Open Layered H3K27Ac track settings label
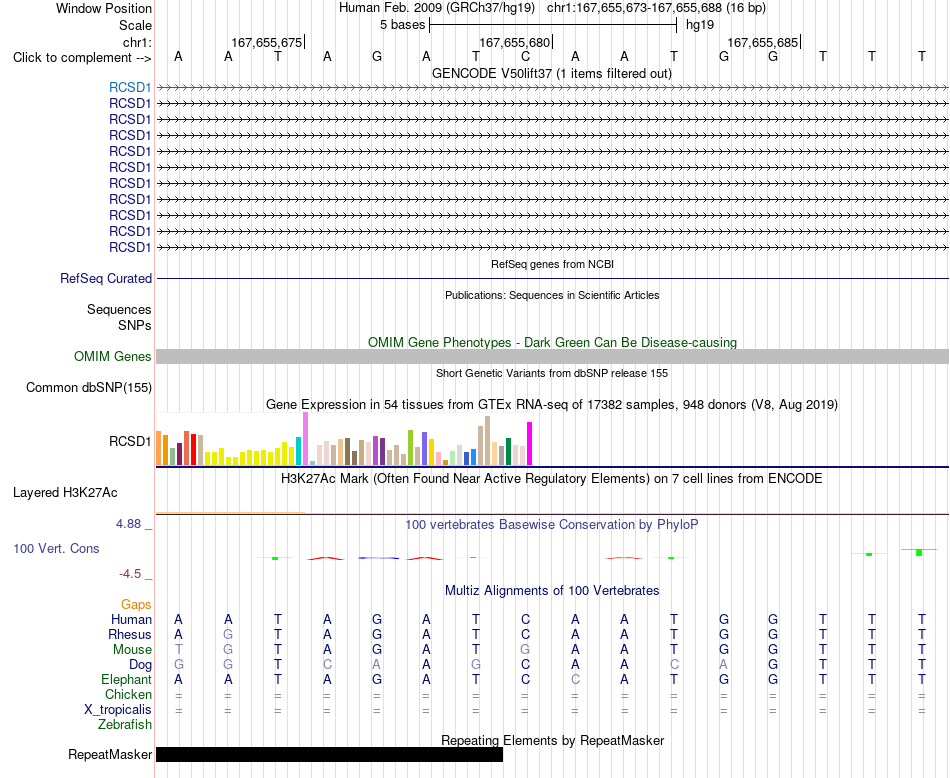This screenshot has height=778, width=950. pyautogui.click(x=65, y=493)
